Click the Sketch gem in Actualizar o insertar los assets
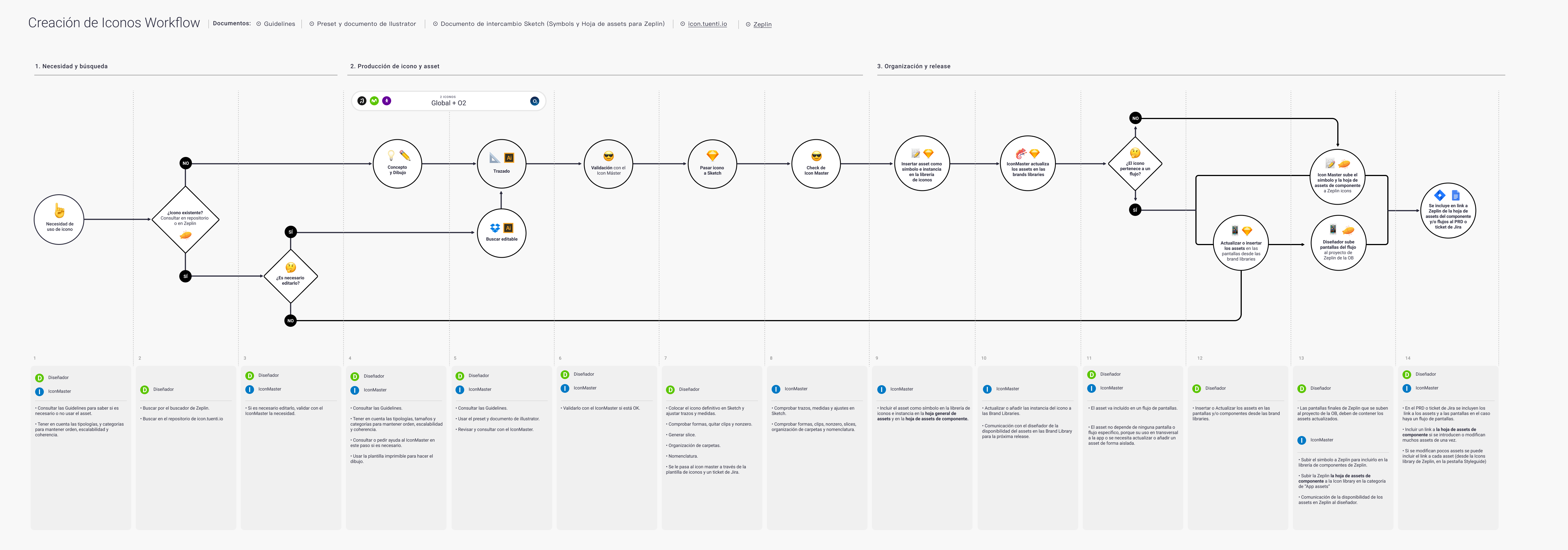This screenshot has height=550, width=1568. coord(1247,231)
